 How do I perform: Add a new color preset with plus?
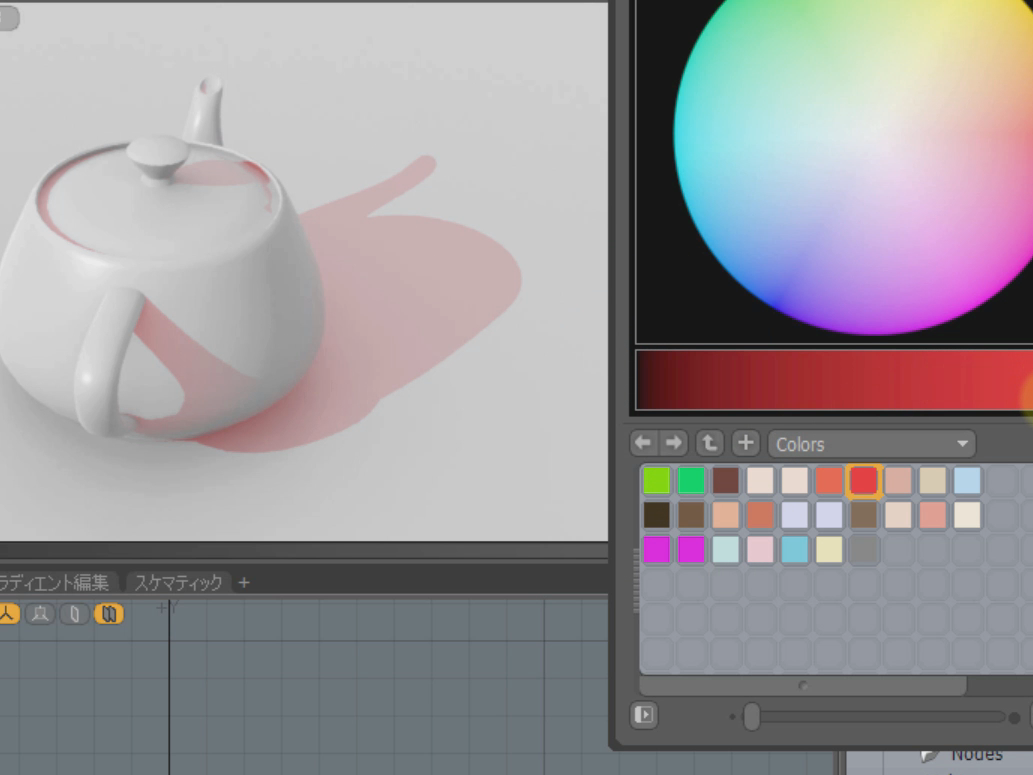click(x=745, y=443)
